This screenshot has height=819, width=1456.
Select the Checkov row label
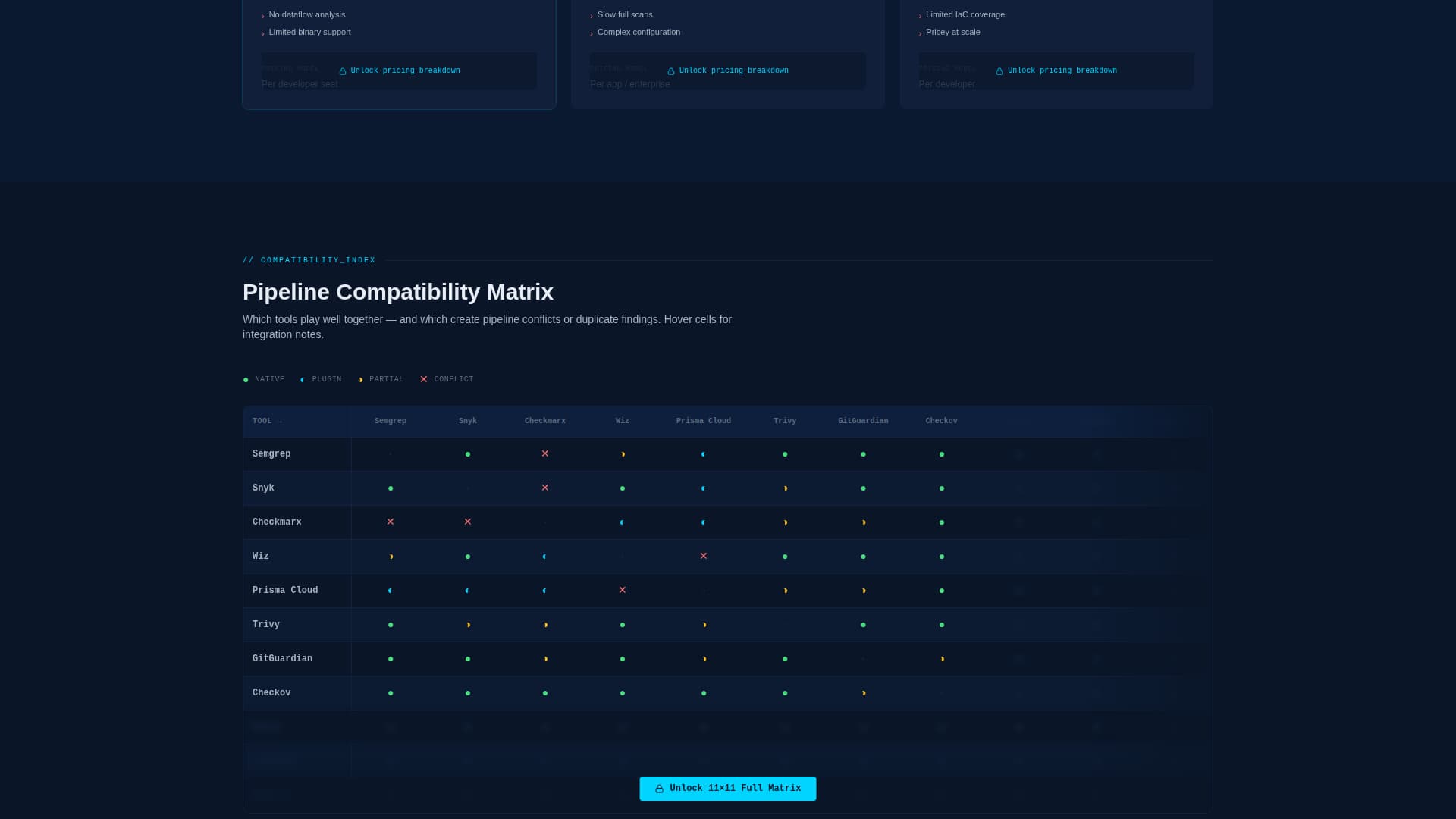click(271, 693)
